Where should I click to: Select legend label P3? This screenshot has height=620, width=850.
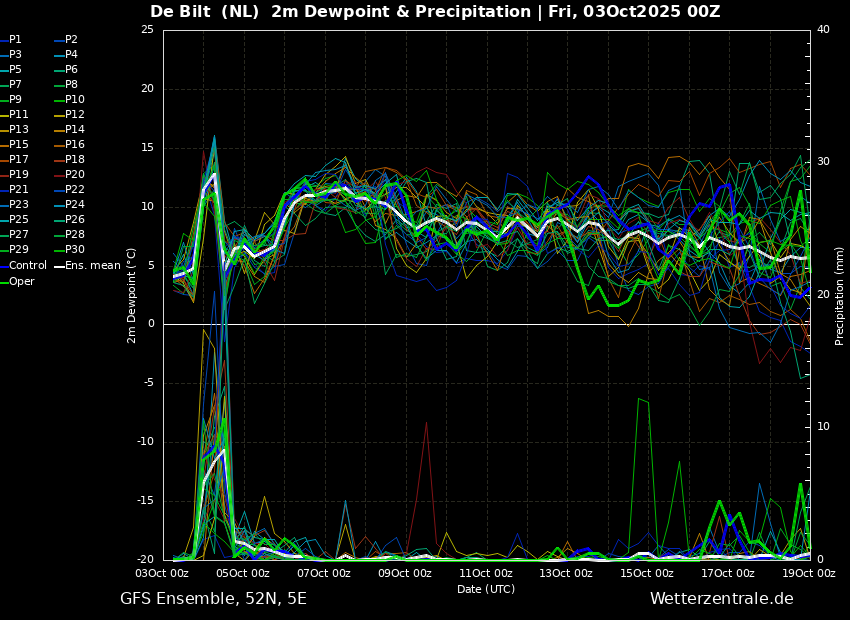tap(11, 54)
